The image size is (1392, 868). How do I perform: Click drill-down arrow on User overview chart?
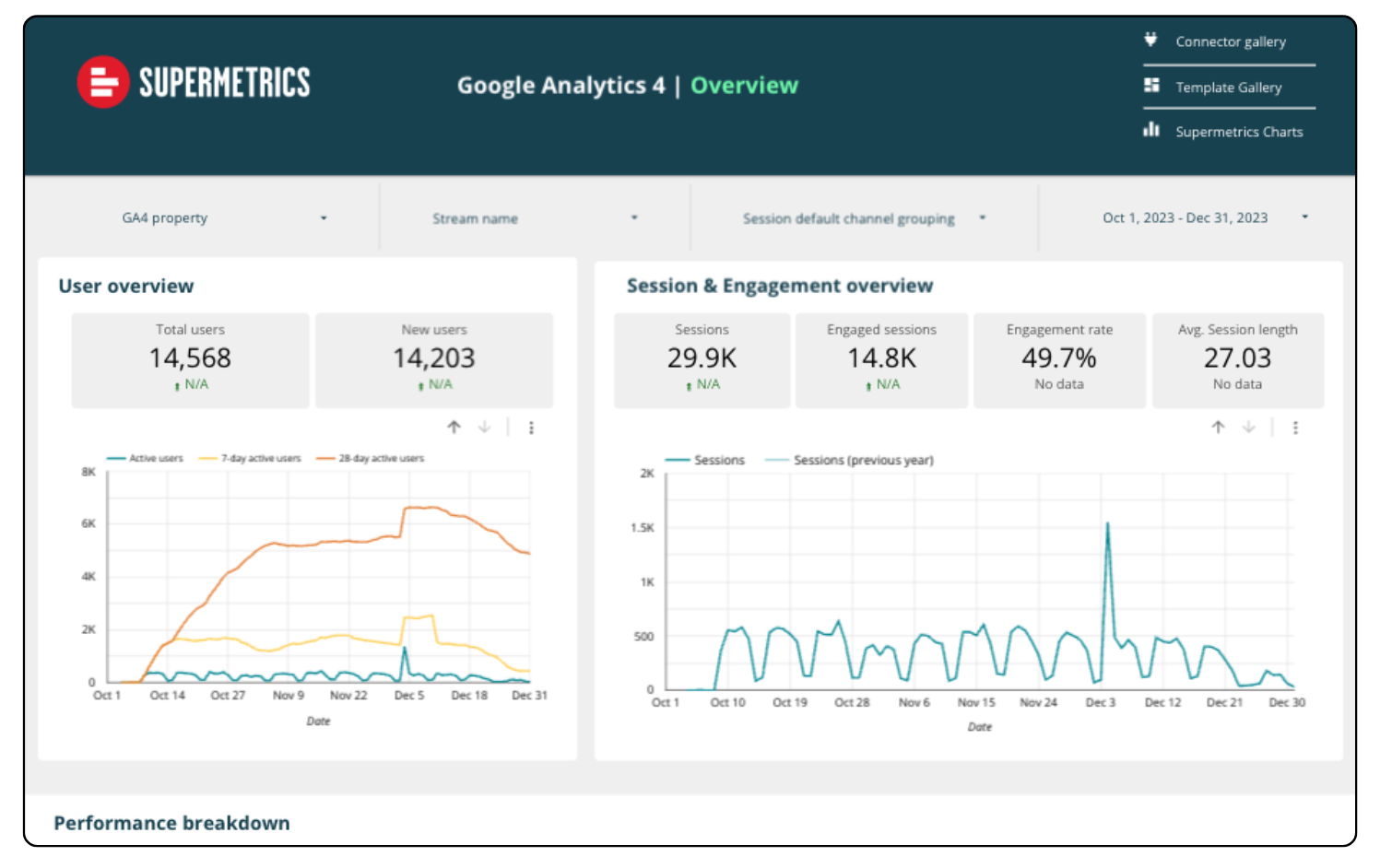485,428
